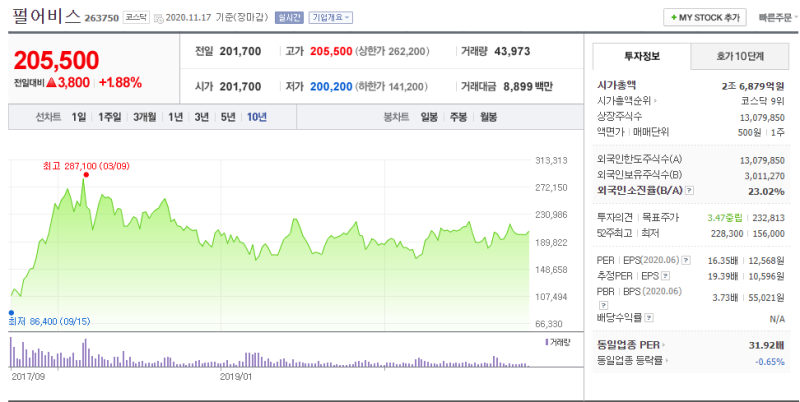Viewport: 800px width, 402px height.
Task: Select the 10년 chart period
Action: (257, 117)
